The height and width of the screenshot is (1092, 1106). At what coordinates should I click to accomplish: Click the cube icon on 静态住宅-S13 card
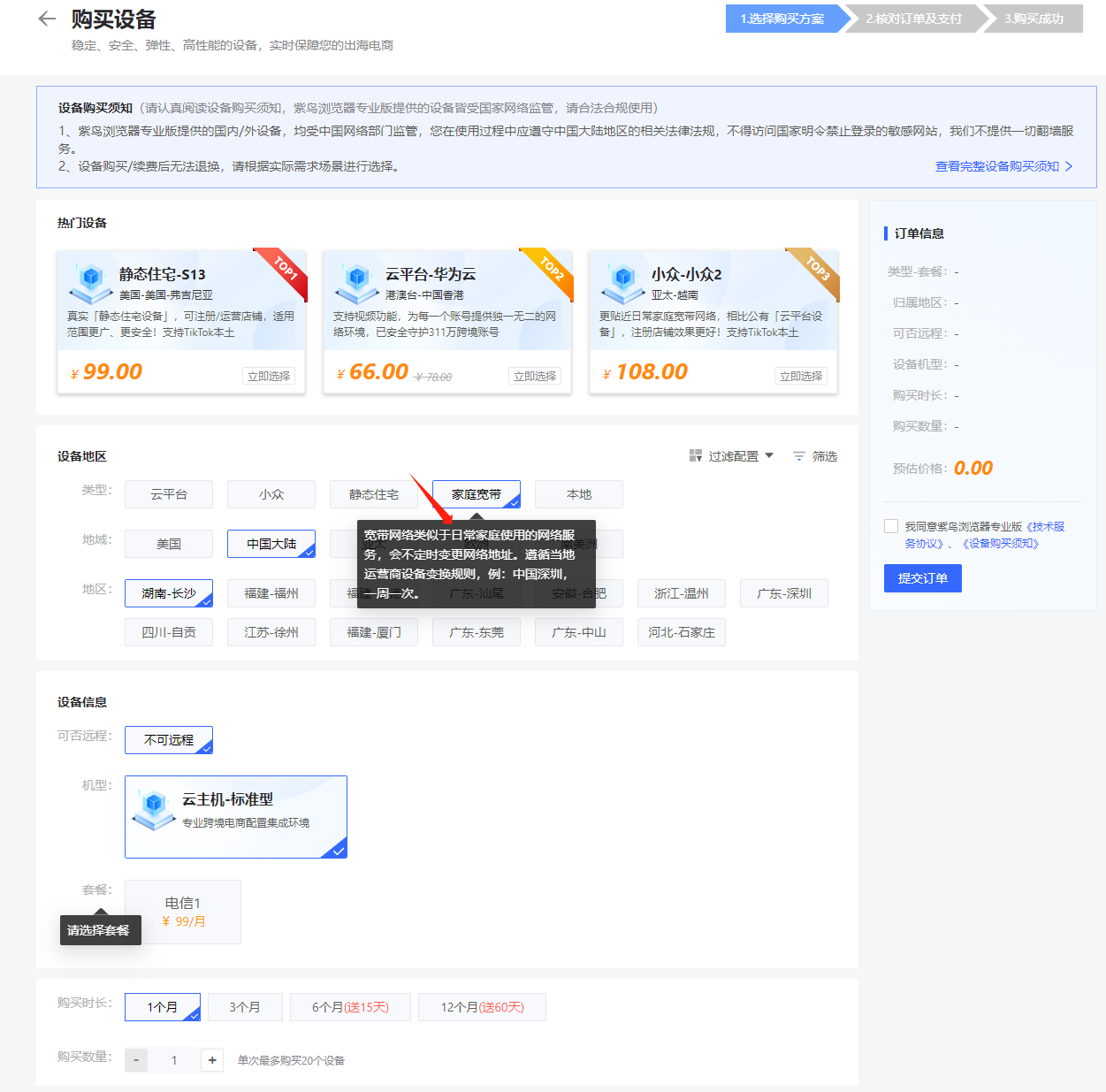[x=91, y=282]
